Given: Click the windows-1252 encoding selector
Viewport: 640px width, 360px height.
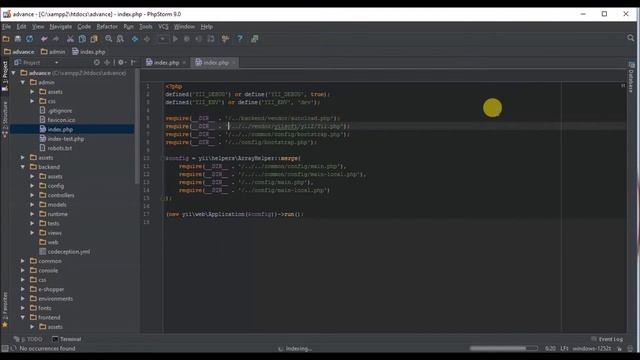Looking at the screenshot, I should pos(591,349).
